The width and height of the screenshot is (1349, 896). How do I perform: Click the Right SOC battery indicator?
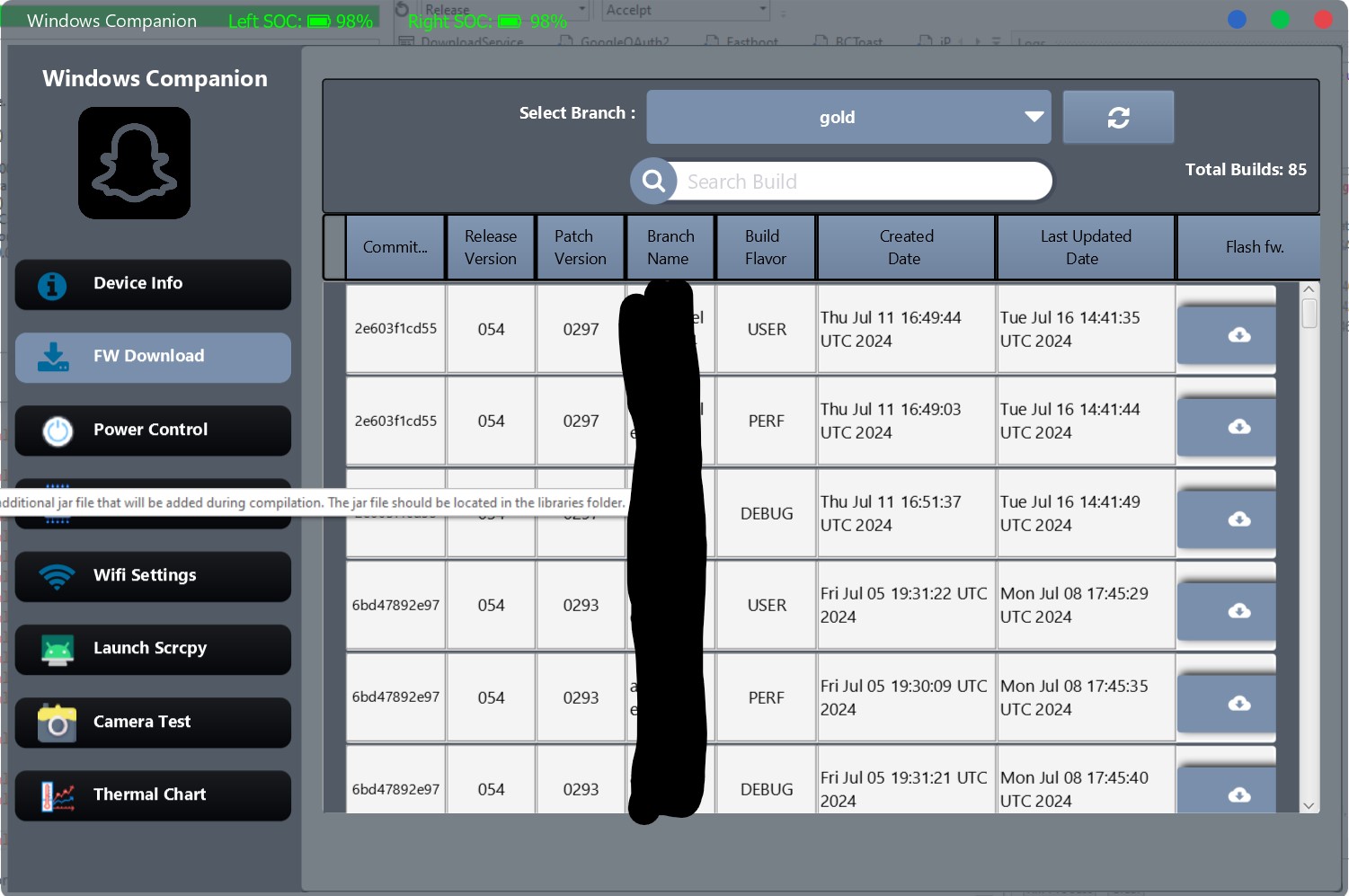487,22
